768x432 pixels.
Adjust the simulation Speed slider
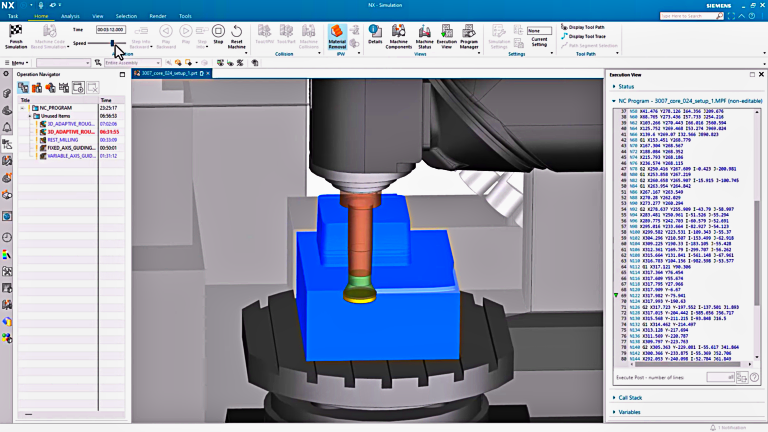tap(113, 43)
